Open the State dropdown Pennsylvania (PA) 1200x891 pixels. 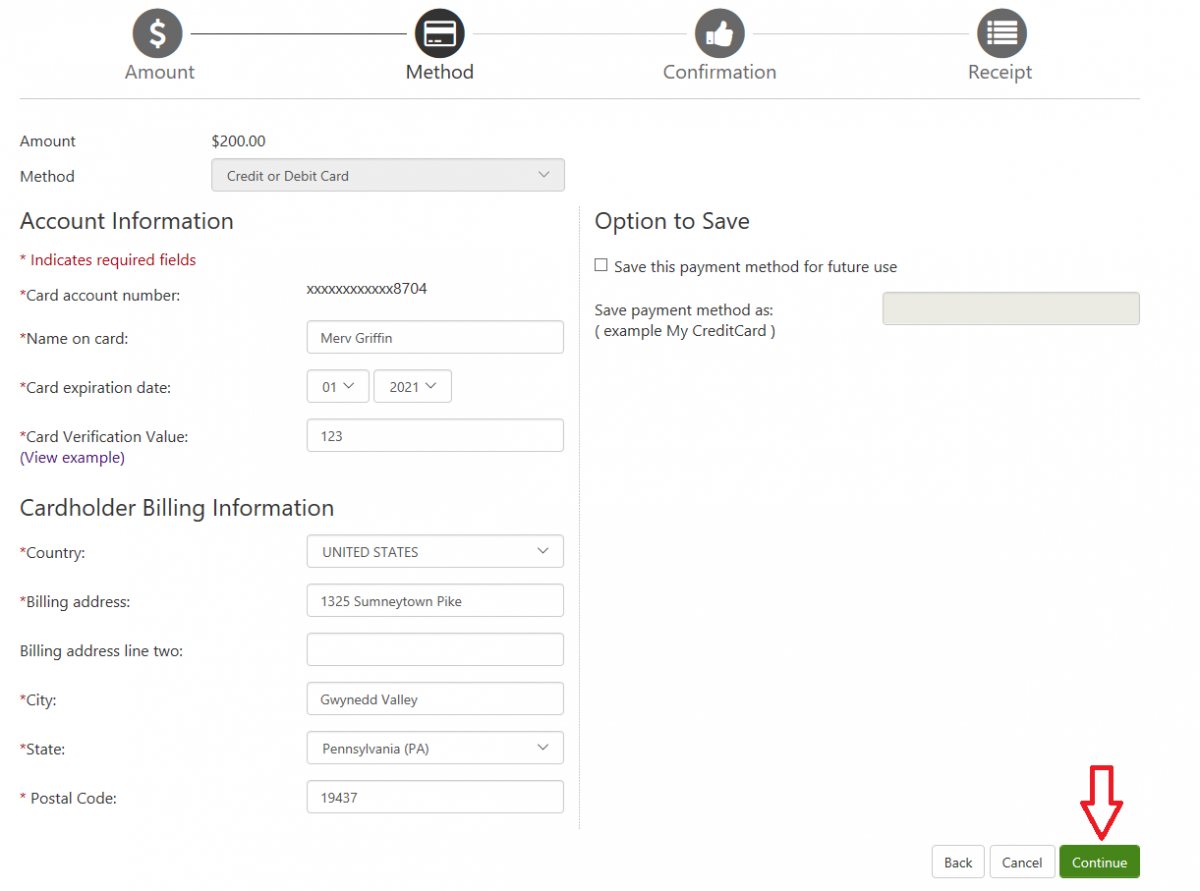(x=435, y=748)
